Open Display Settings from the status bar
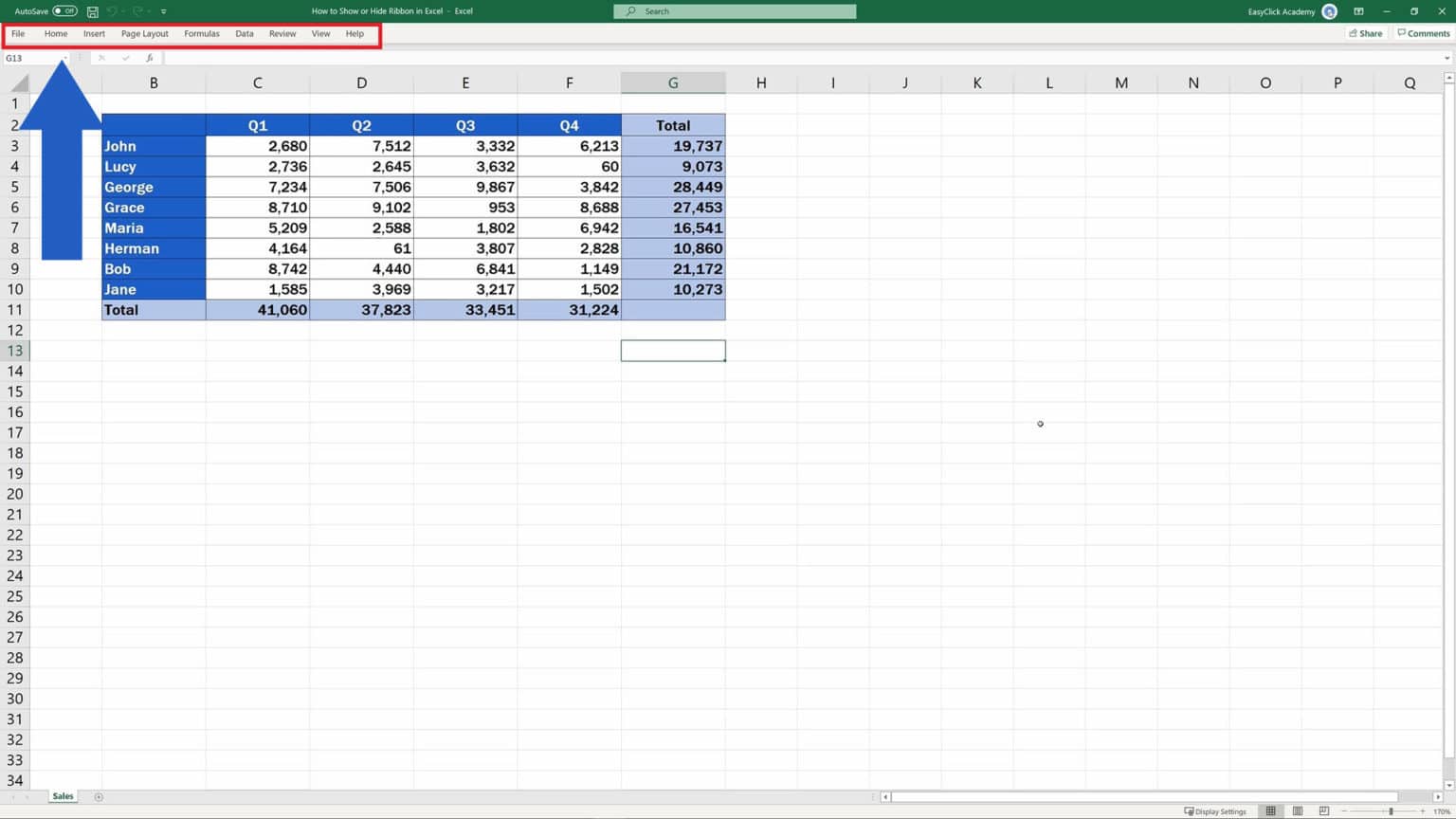Image resolution: width=1456 pixels, height=819 pixels. (x=1216, y=810)
